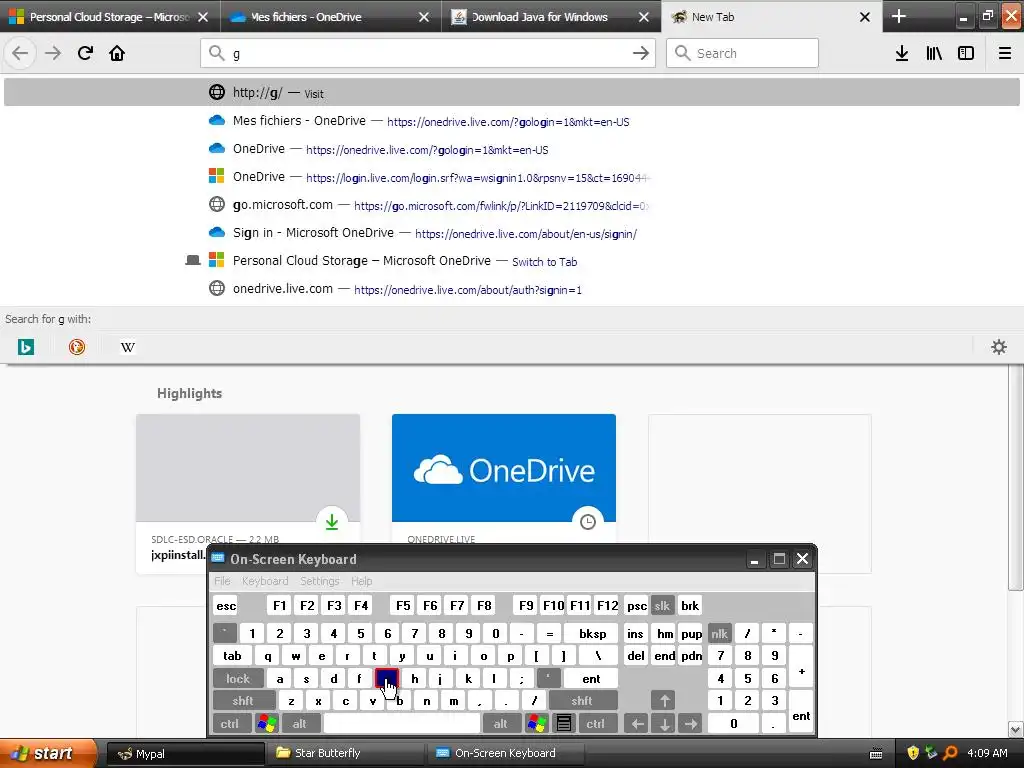The width and height of the screenshot is (1024, 768).
Task: Open the hamburger application menu
Action: pos(1005,53)
